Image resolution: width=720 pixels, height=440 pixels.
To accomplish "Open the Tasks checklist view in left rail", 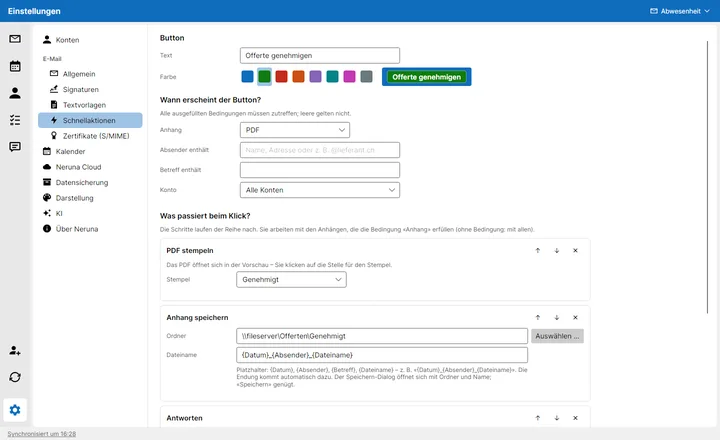I will [x=15, y=120].
